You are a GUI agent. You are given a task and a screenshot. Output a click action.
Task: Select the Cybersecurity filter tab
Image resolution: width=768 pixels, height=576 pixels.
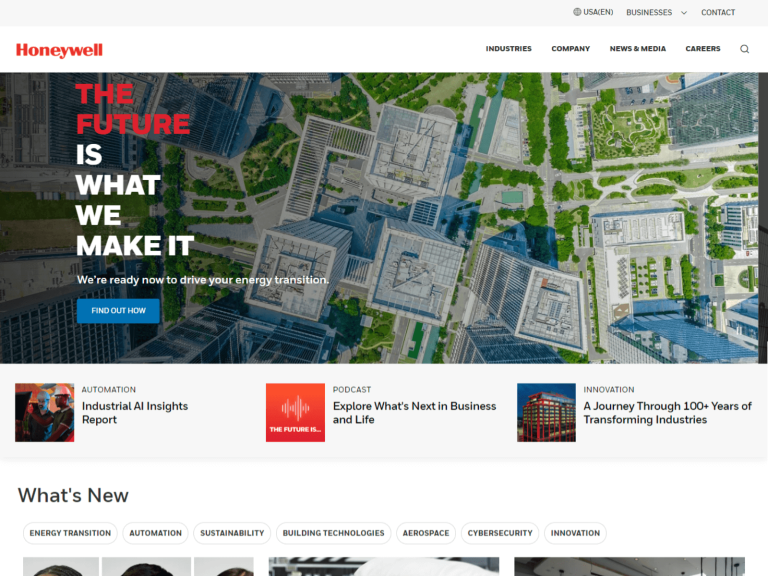[x=500, y=533]
